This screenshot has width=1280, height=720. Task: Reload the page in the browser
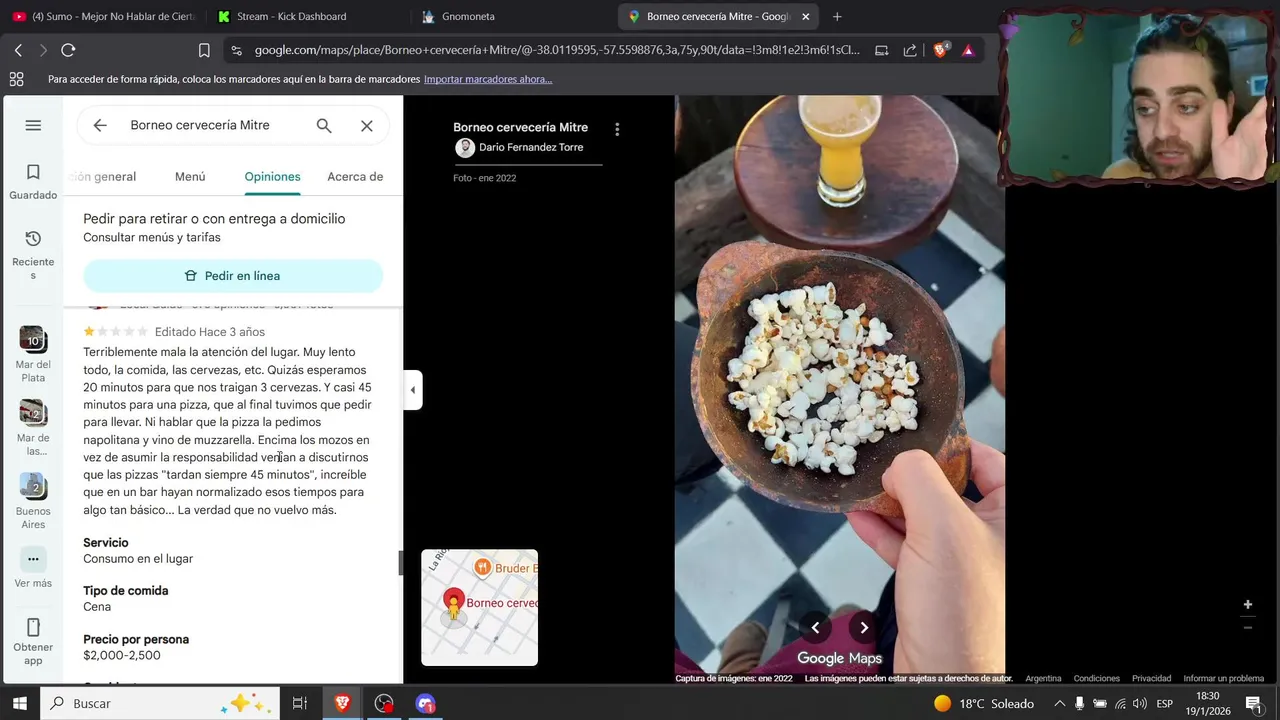(68, 50)
